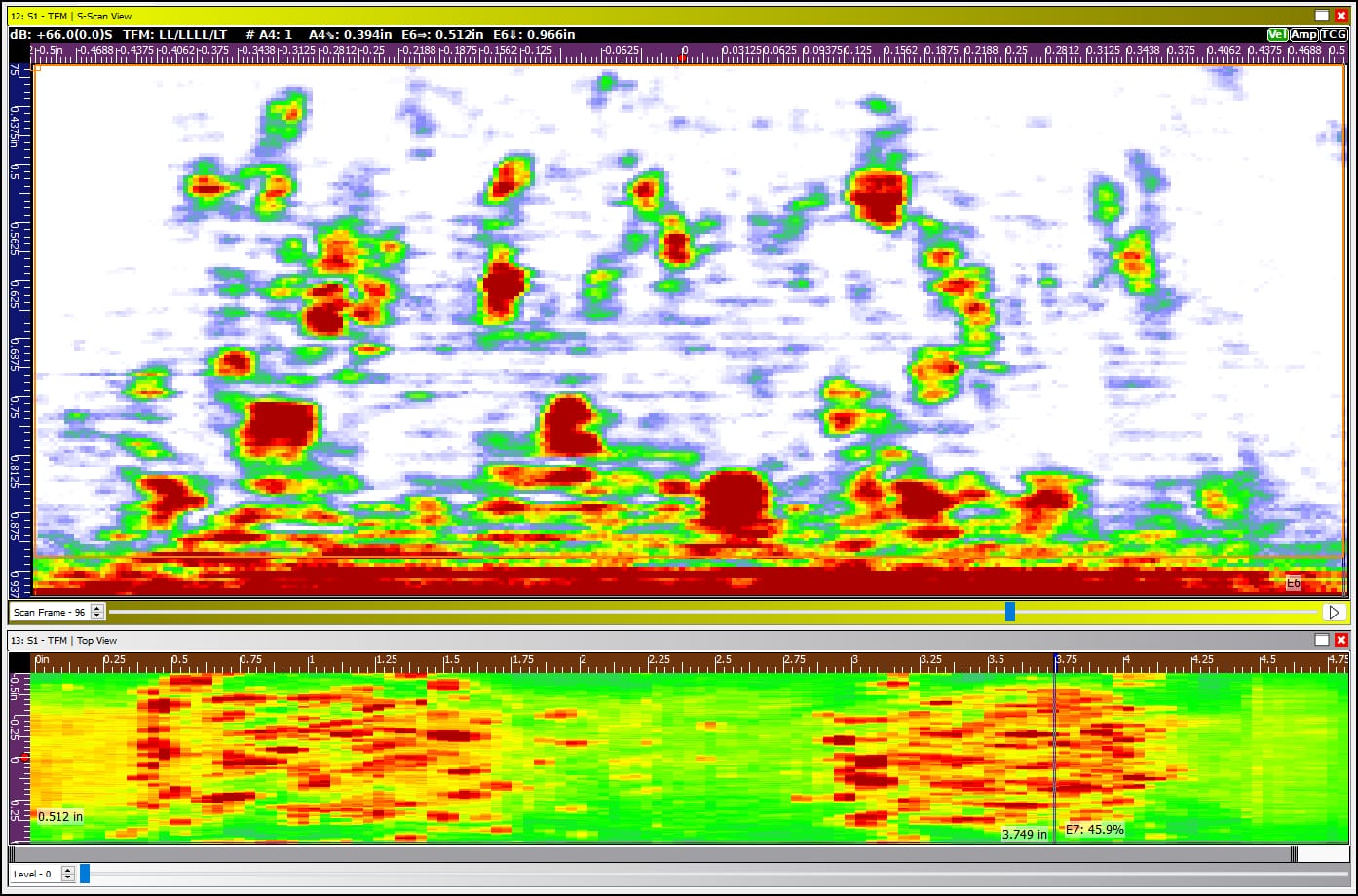Select the A4 0.394in readout

(x=350, y=34)
